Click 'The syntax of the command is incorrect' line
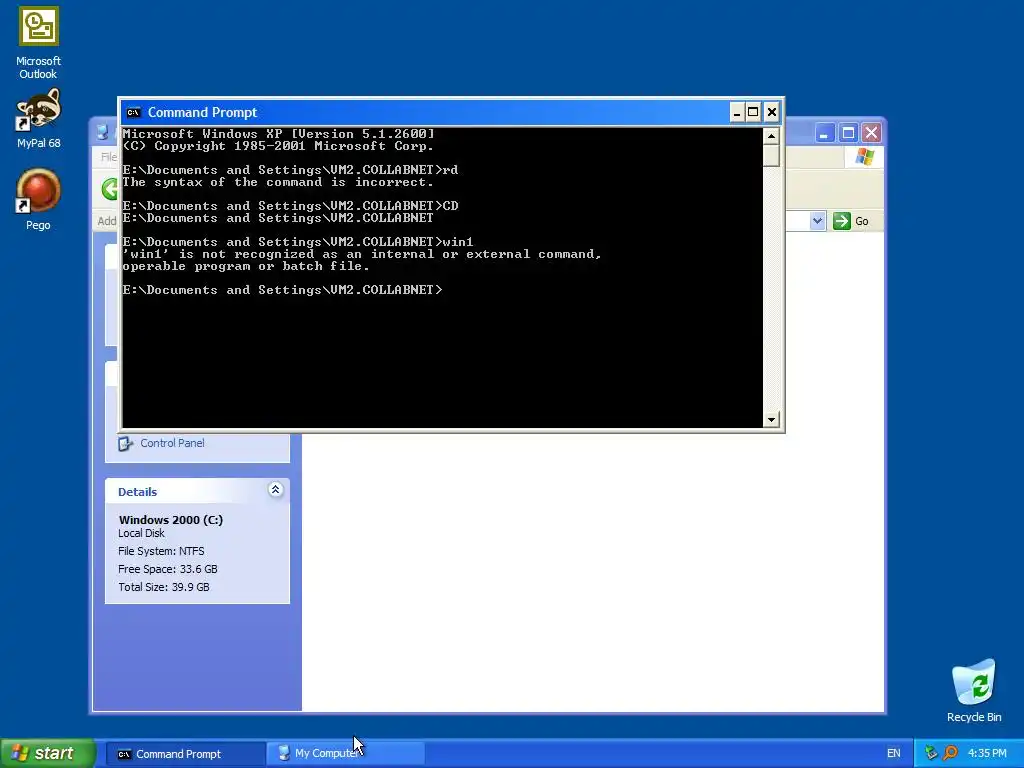Image resolution: width=1024 pixels, height=768 pixels. point(278,182)
